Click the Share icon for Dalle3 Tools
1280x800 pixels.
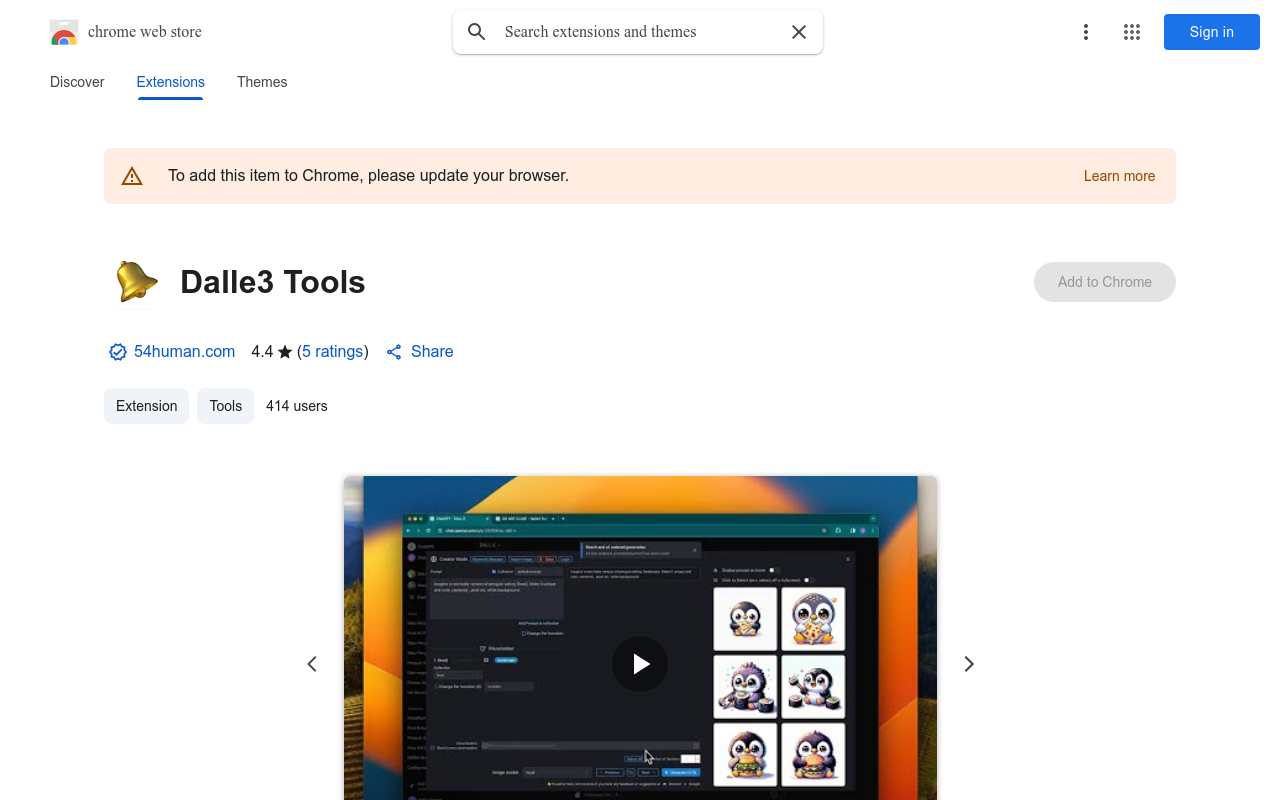point(394,352)
